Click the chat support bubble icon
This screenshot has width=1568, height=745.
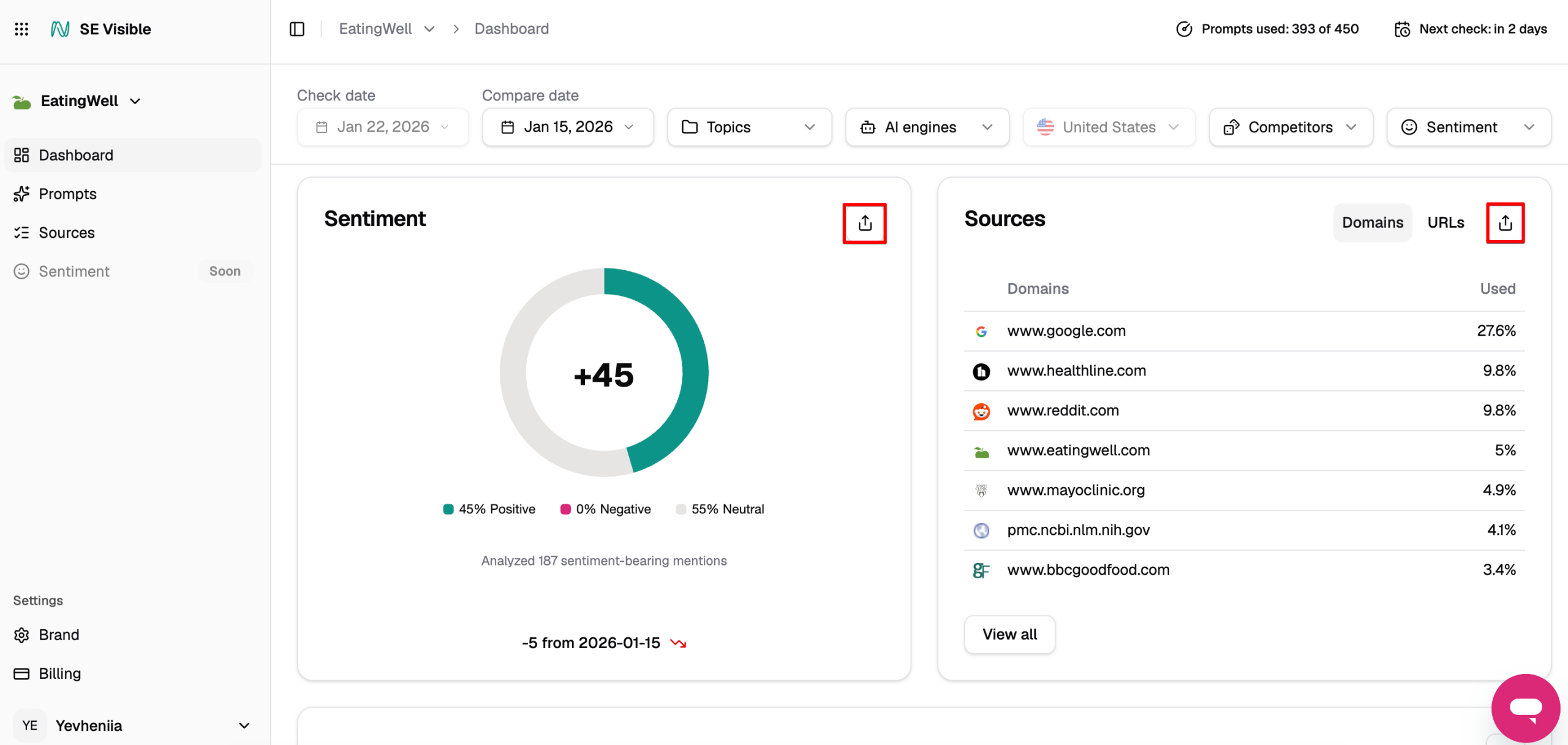click(x=1526, y=708)
